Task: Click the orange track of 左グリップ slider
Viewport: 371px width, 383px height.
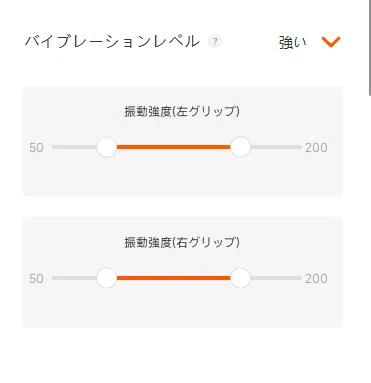Action: pos(174,147)
